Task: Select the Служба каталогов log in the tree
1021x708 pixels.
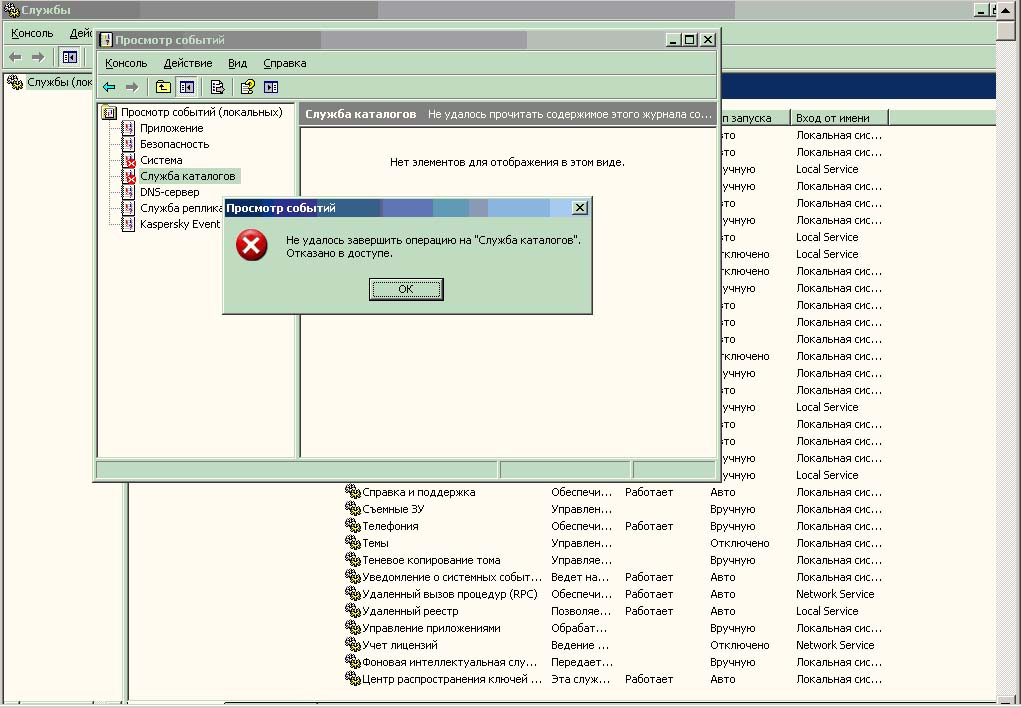Action: pyautogui.click(x=188, y=176)
